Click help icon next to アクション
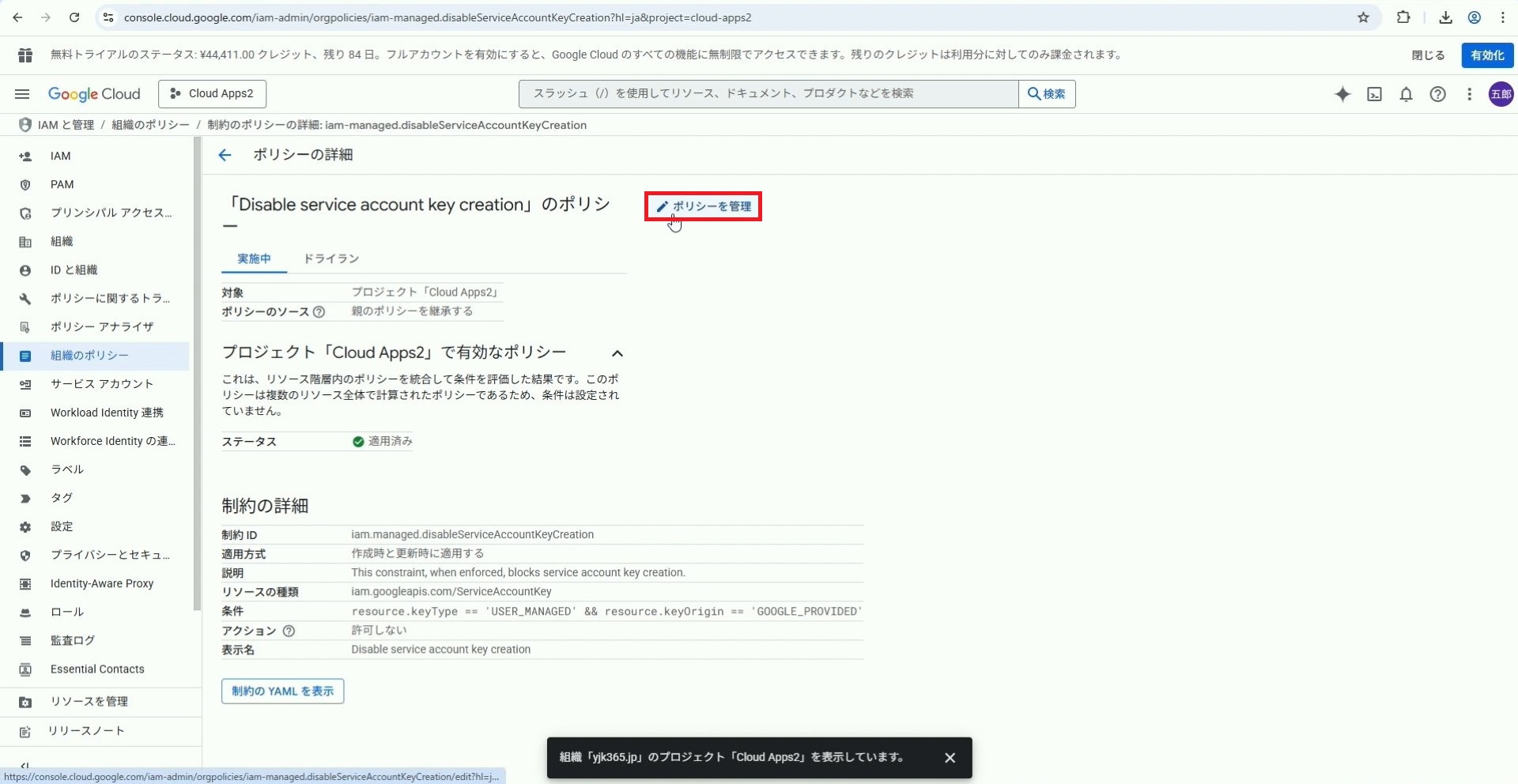The image size is (1518, 784). tap(289, 631)
